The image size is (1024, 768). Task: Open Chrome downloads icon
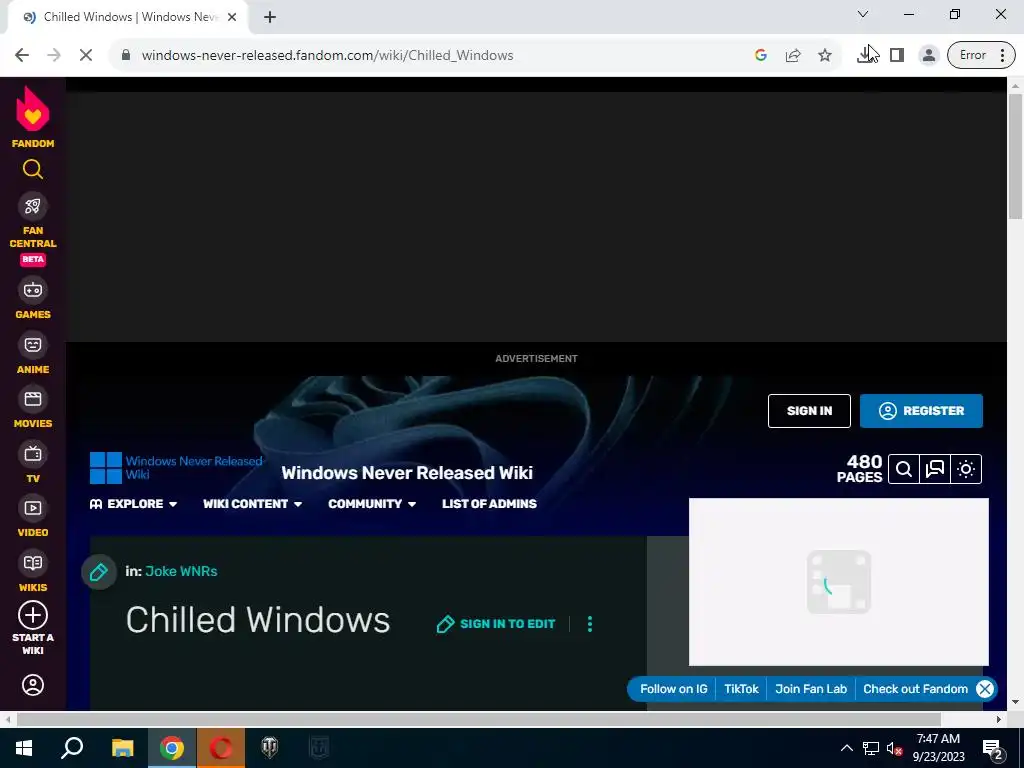click(x=866, y=56)
